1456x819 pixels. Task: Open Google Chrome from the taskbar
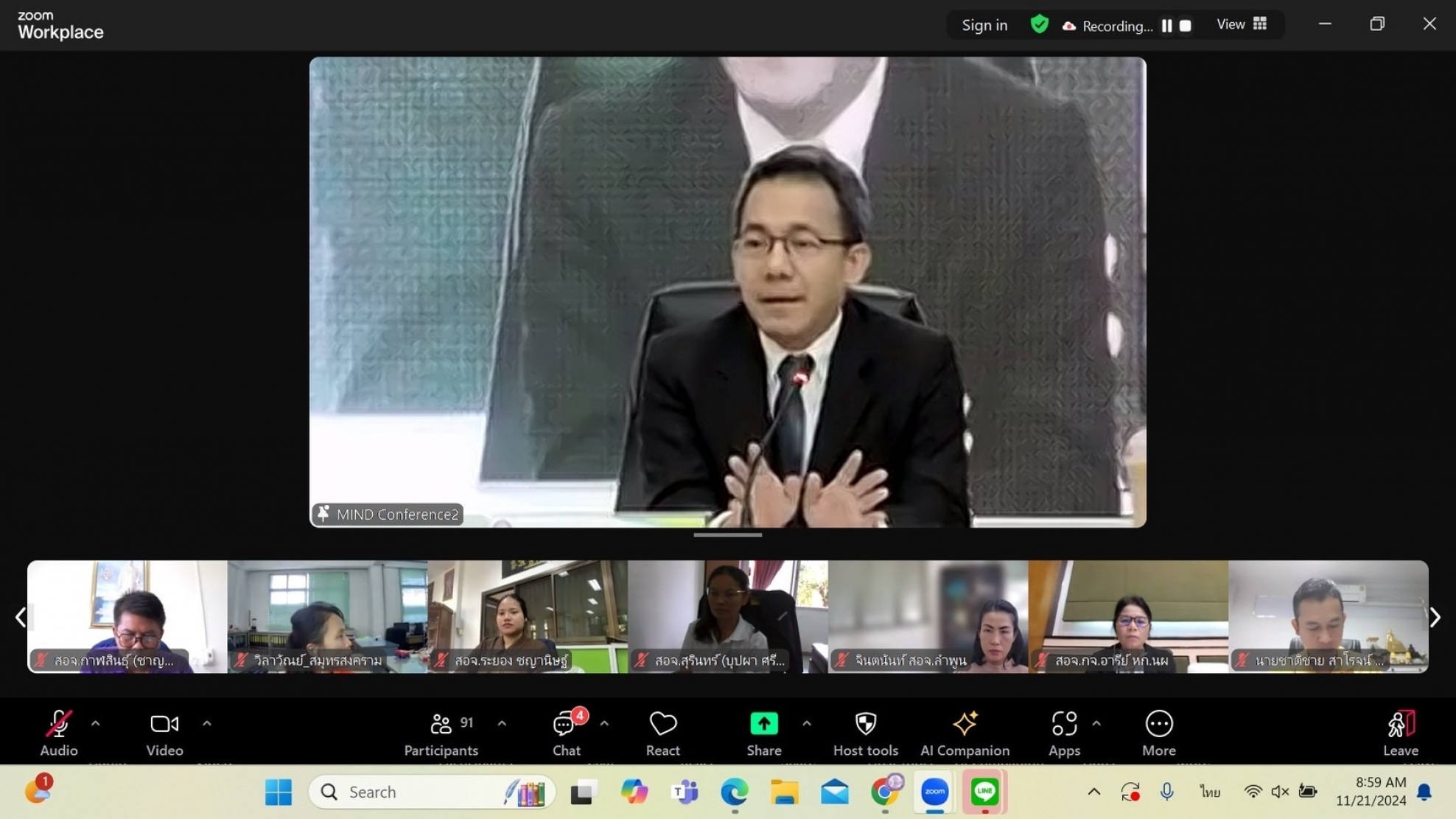[886, 792]
